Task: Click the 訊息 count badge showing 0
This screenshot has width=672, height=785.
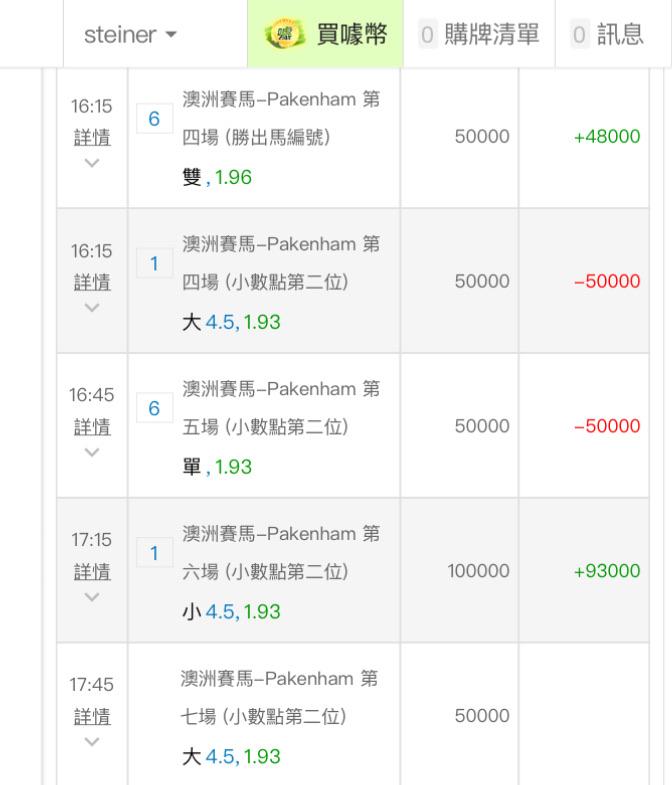Action: pyautogui.click(x=579, y=35)
